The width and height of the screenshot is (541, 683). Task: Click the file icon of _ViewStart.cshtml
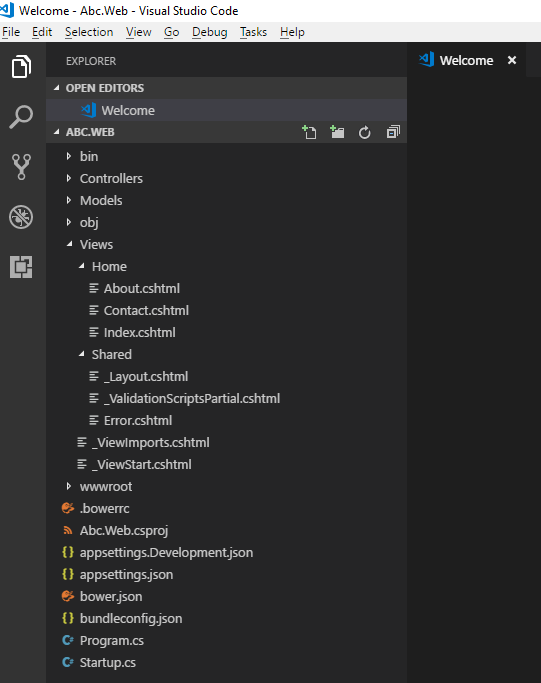tap(81, 464)
